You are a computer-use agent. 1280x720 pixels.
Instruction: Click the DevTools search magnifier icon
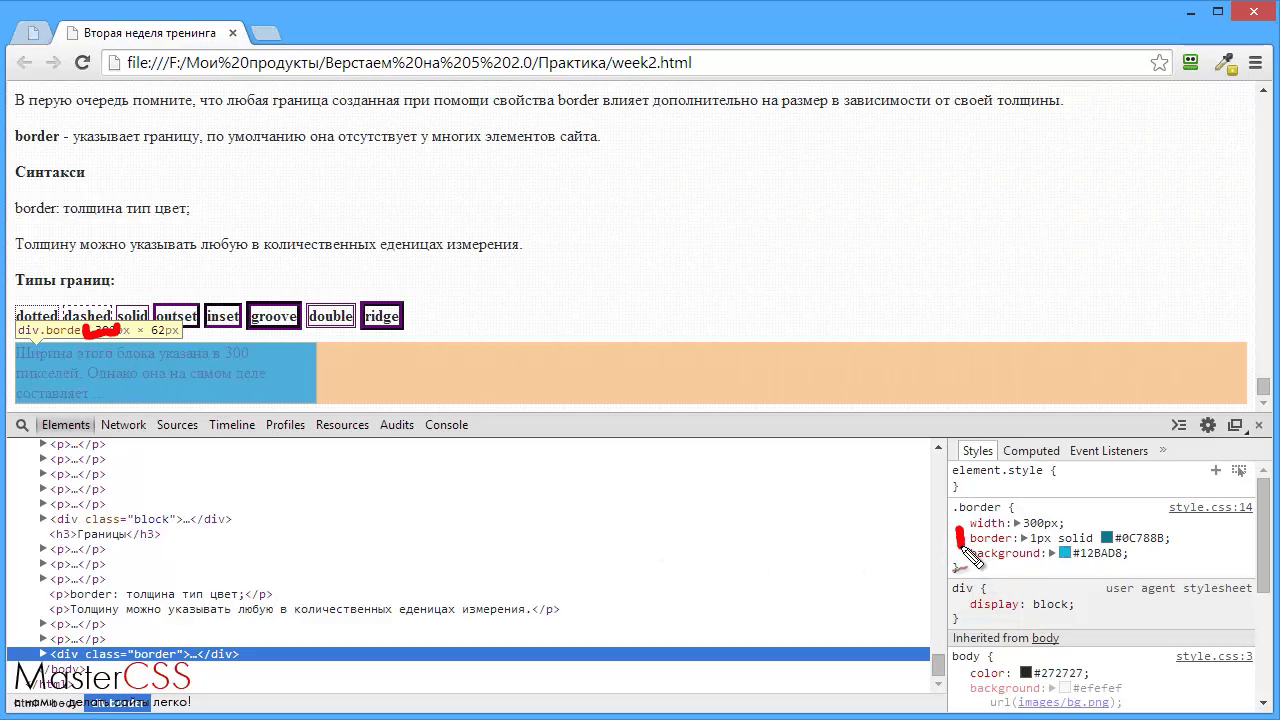[22, 425]
